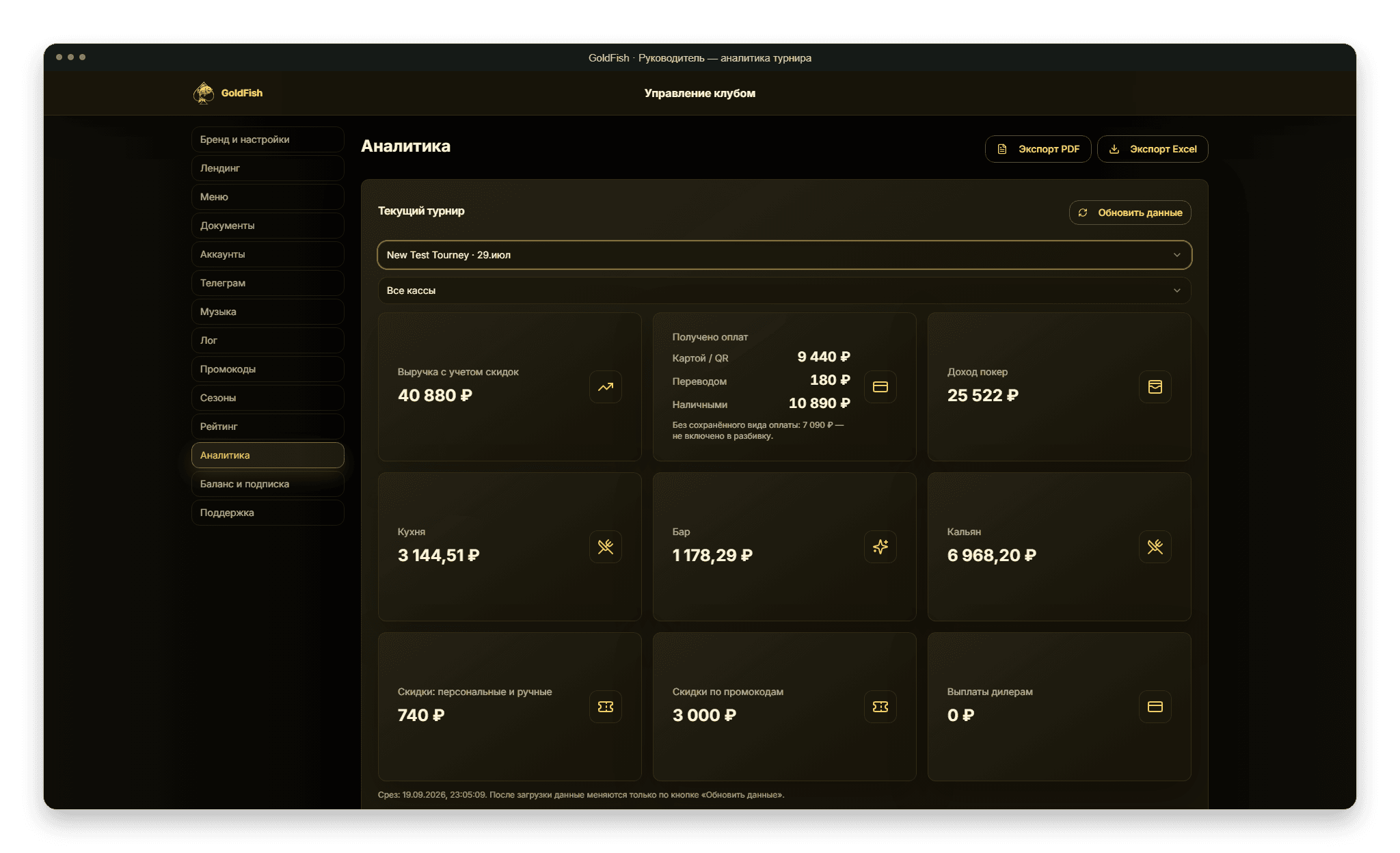
Task: Click the GoldFish fish logo icon
Action: click(x=204, y=93)
